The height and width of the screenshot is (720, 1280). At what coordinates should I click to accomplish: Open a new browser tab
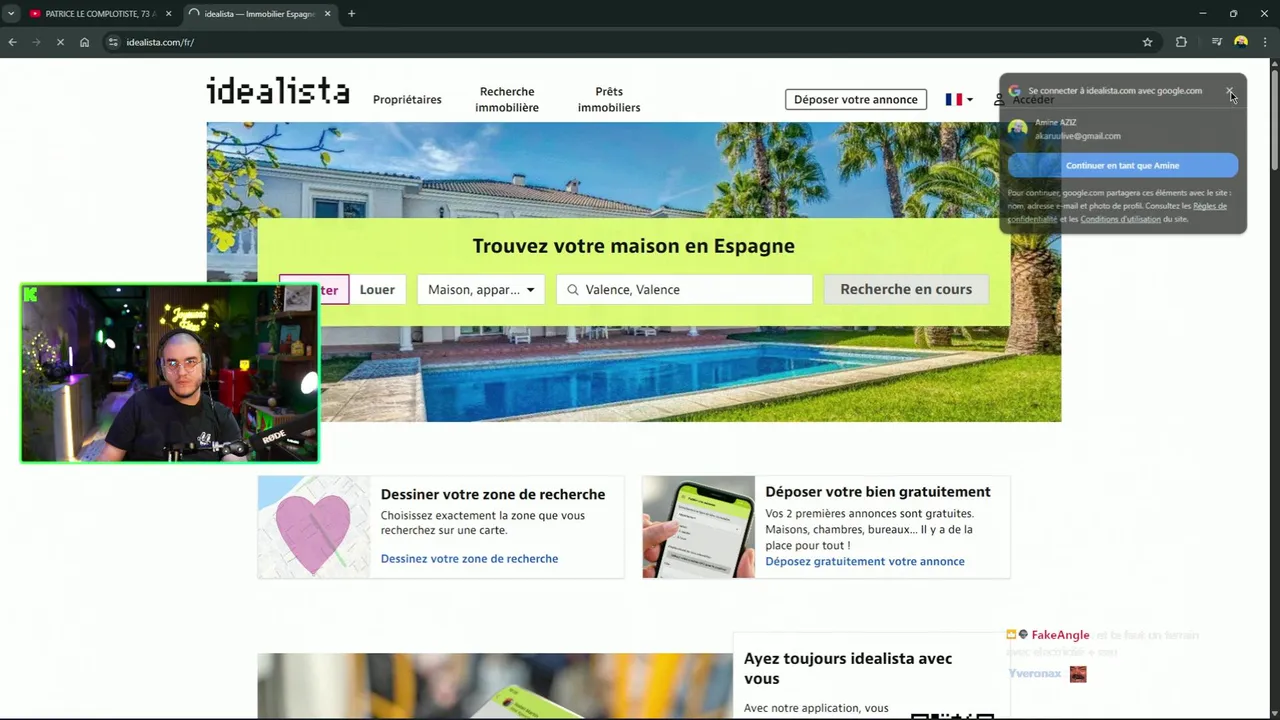pyautogui.click(x=351, y=14)
